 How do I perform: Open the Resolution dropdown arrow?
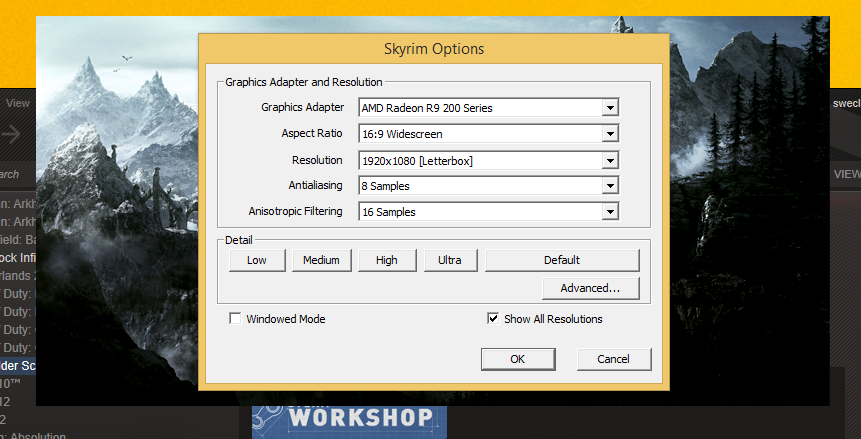(610, 160)
